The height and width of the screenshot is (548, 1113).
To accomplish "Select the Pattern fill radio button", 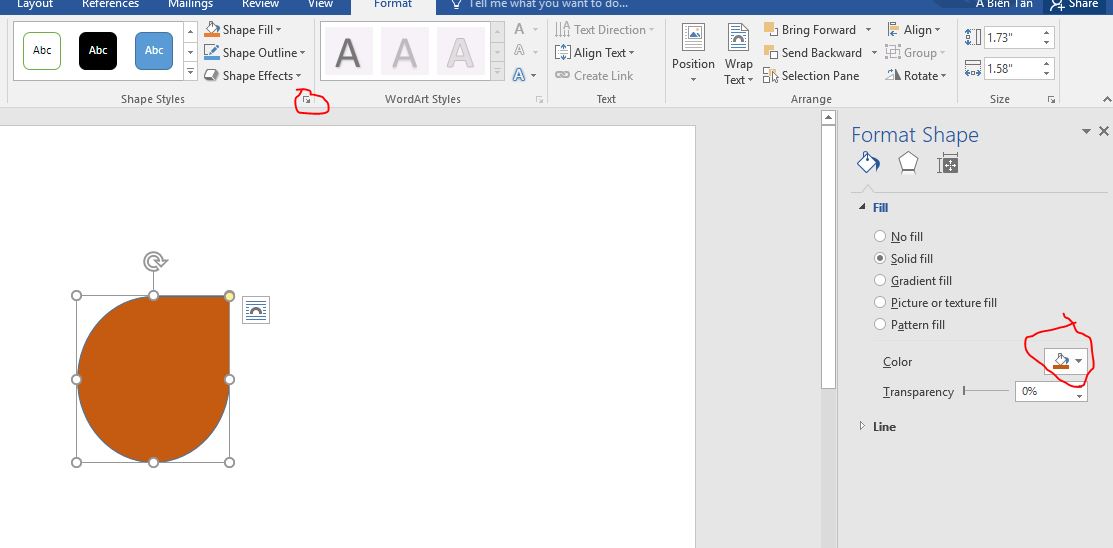I will pos(880,324).
